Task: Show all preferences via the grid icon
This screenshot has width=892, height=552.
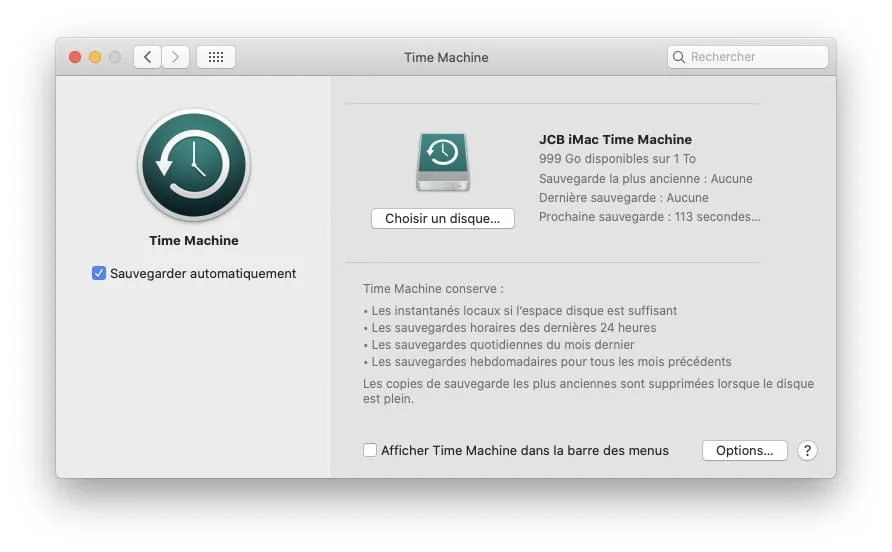Action: click(x=216, y=57)
